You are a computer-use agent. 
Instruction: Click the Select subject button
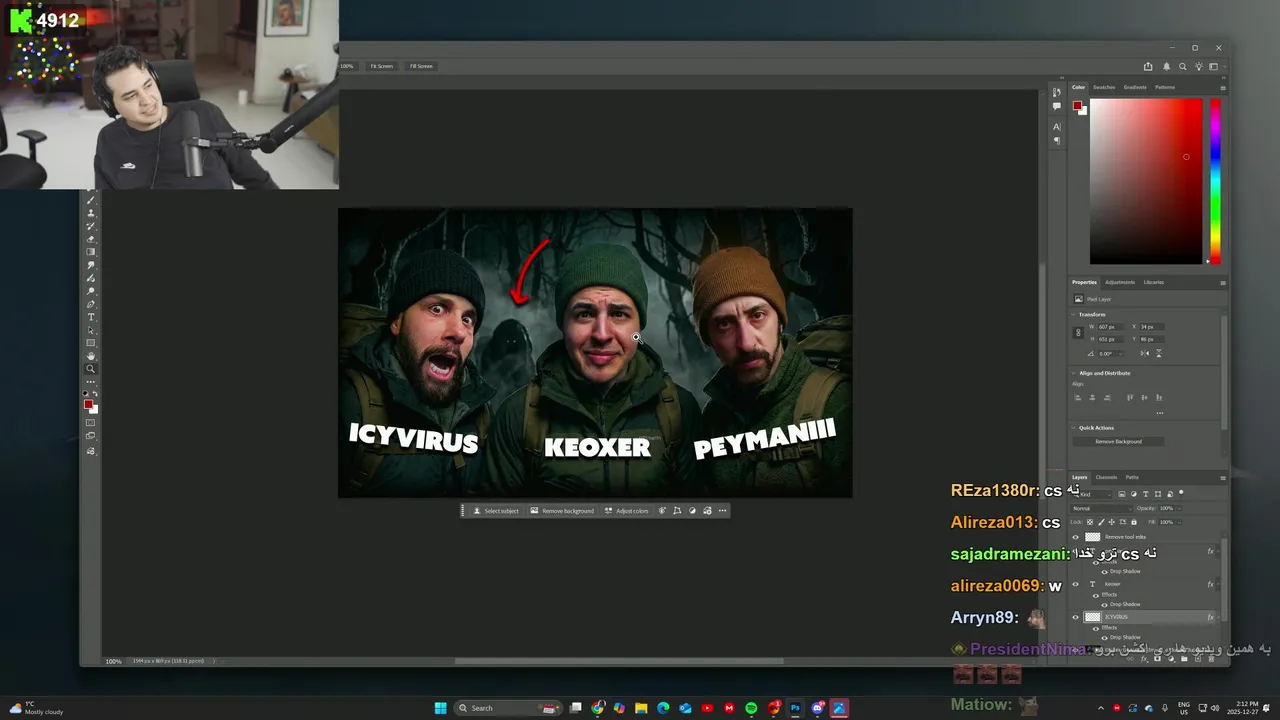[x=496, y=511]
